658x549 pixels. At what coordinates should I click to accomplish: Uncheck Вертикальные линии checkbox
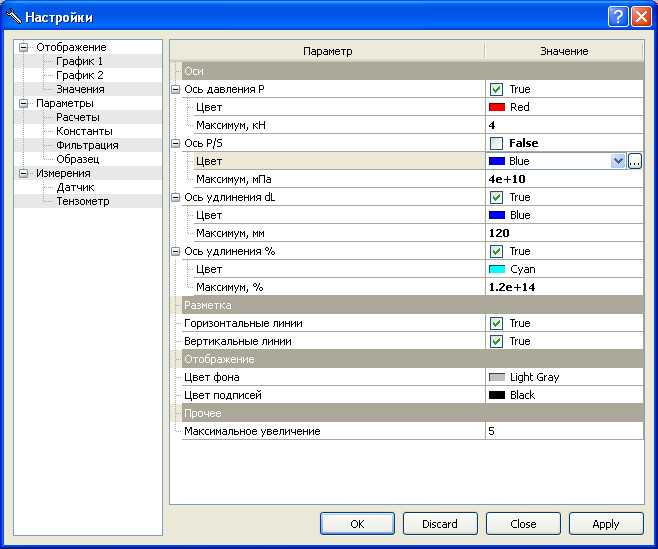point(496,342)
